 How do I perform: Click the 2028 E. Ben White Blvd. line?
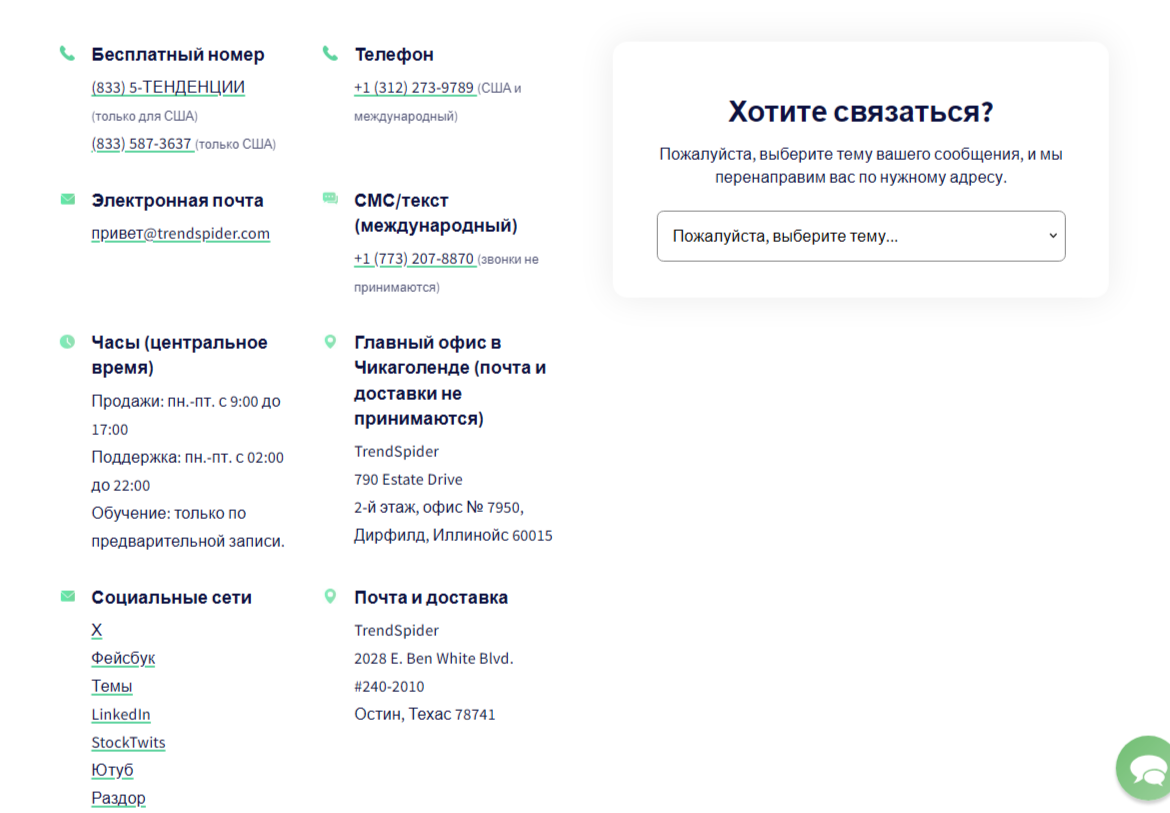pyautogui.click(x=434, y=659)
